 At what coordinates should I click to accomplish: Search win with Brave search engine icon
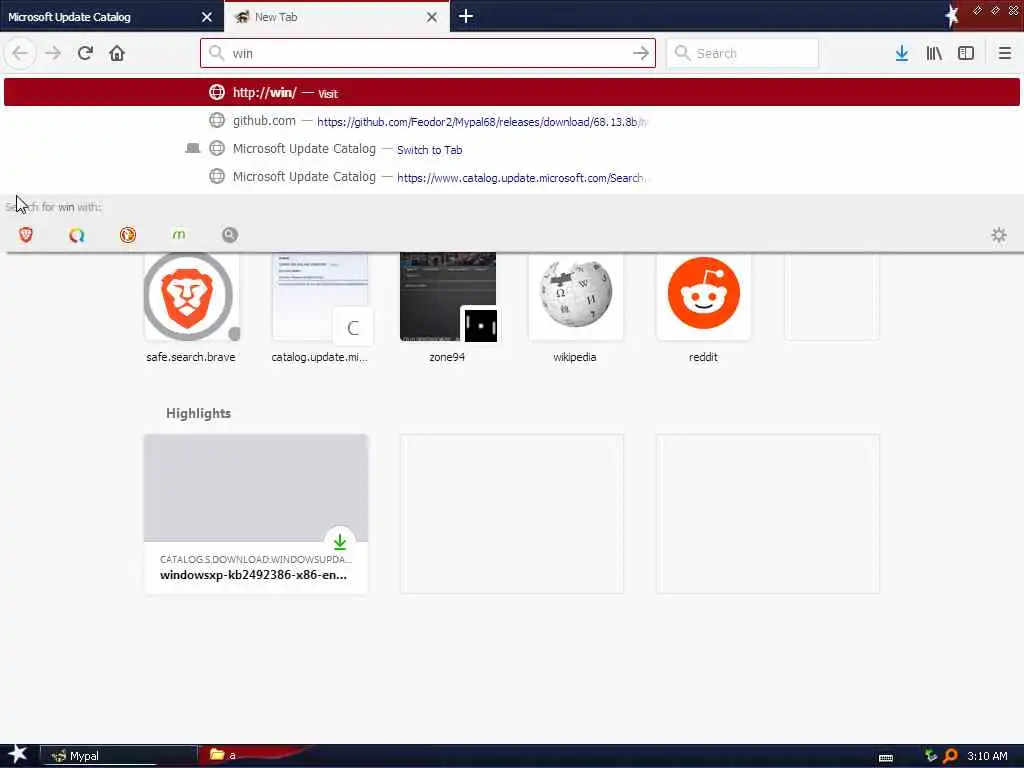25,234
